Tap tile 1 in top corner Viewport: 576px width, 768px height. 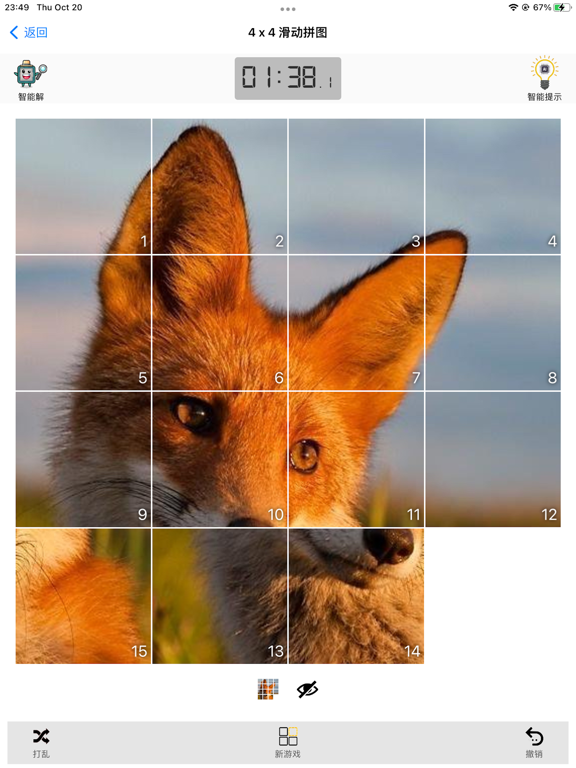coord(83,186)
